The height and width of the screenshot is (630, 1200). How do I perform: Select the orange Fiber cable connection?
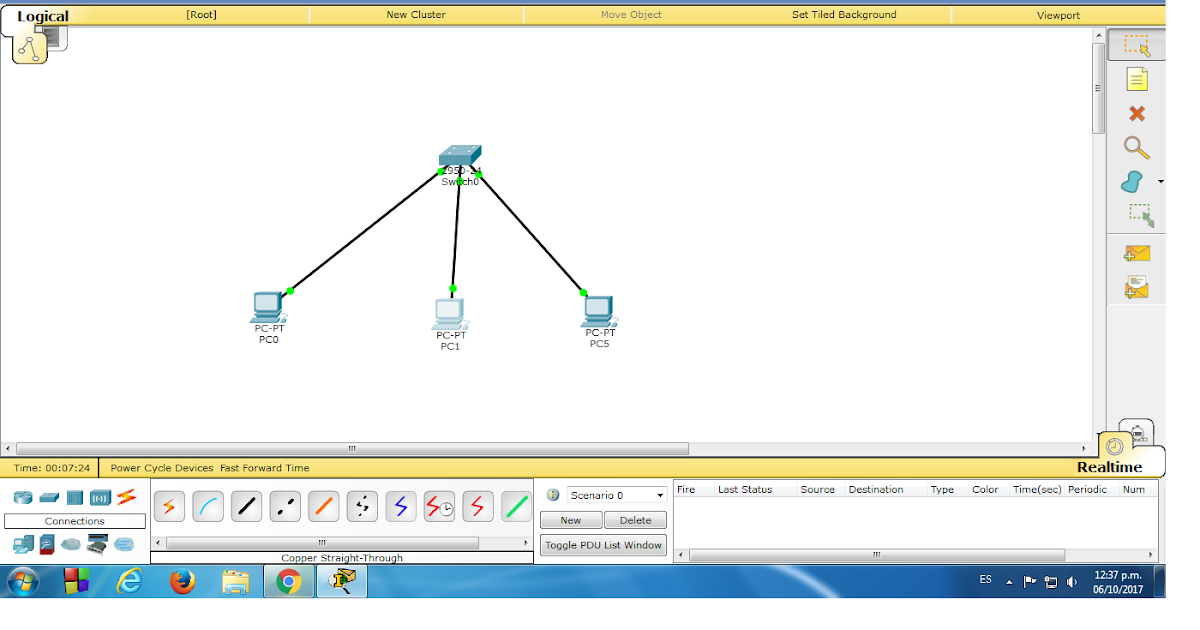323,506
